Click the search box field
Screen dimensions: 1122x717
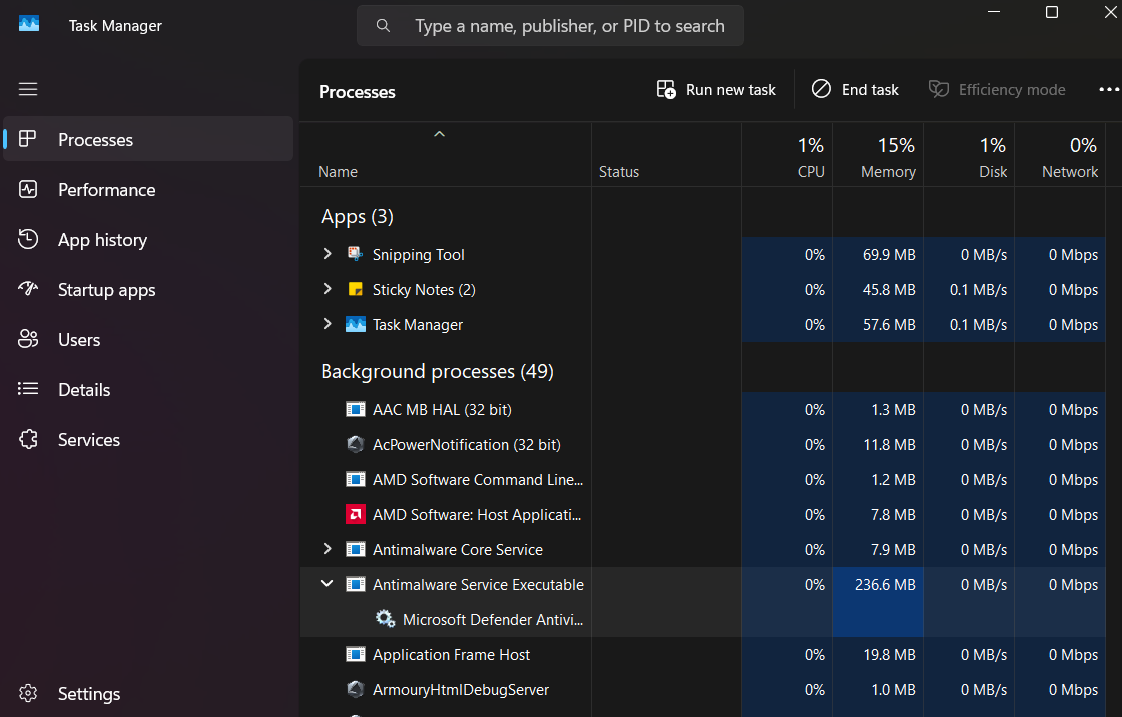(569, 26)
